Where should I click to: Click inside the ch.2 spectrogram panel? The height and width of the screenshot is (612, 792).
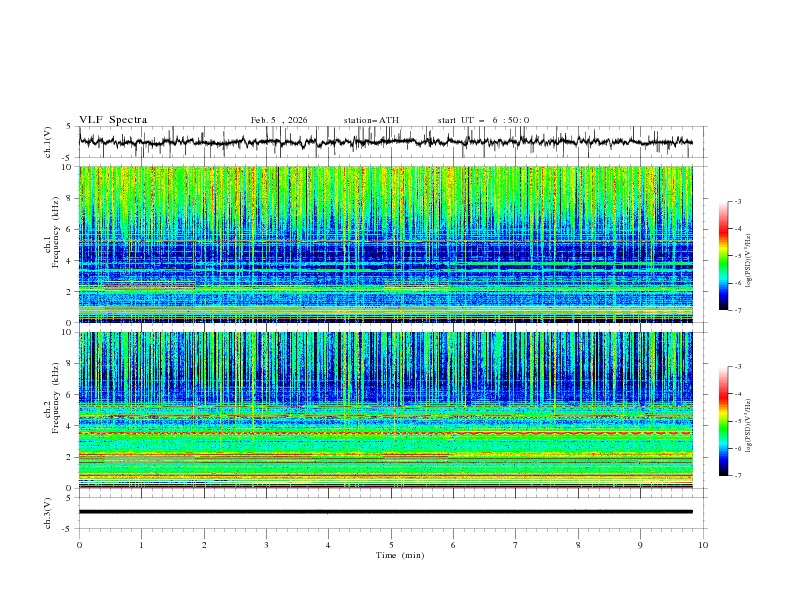(x=385, y=410)
